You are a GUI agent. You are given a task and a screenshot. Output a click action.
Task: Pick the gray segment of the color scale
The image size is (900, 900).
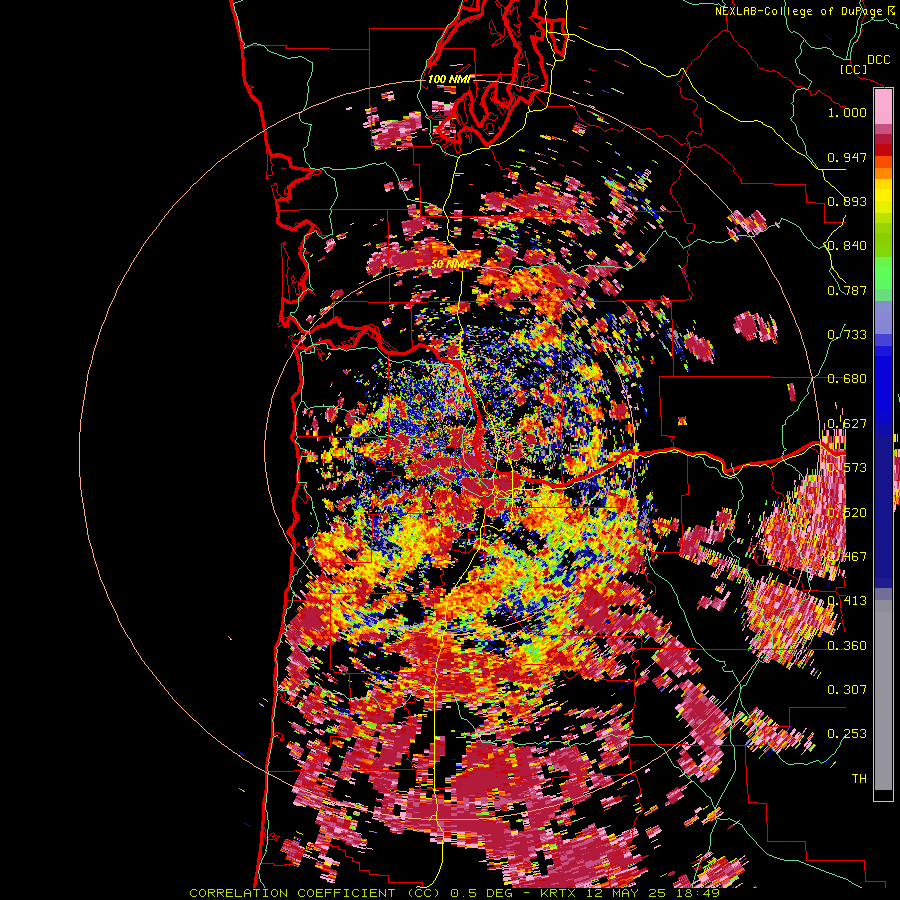[x=883, y=695]
